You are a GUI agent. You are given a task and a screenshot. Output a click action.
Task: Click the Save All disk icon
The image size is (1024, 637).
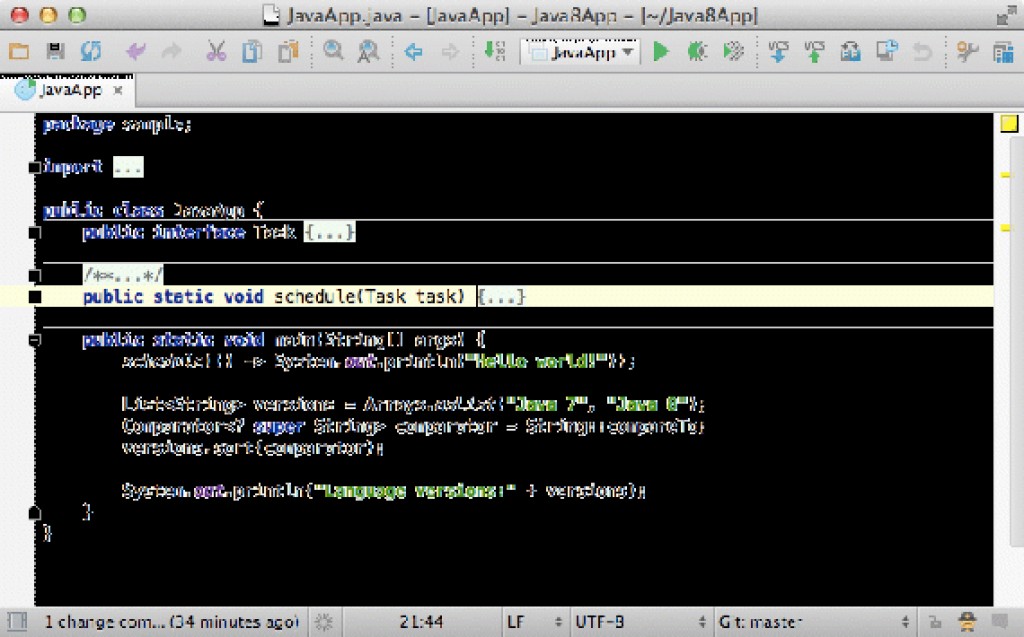pyautogui.click(x=55, y=51)
